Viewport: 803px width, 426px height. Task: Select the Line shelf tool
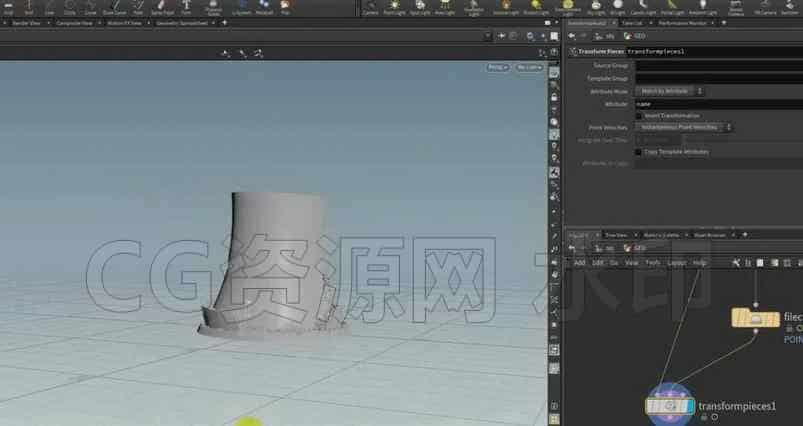tap(49, 7)
